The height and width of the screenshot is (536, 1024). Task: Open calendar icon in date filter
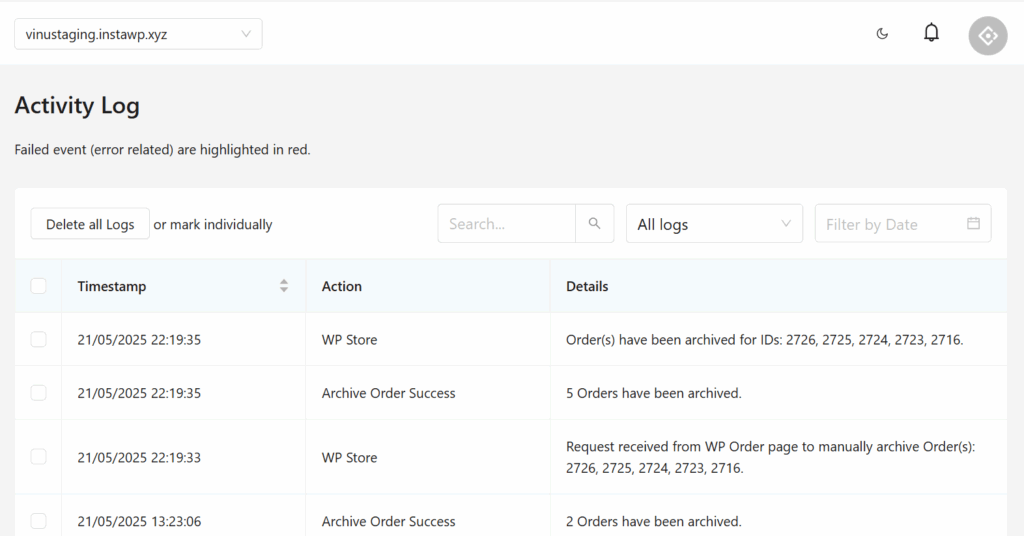(973, 224)
